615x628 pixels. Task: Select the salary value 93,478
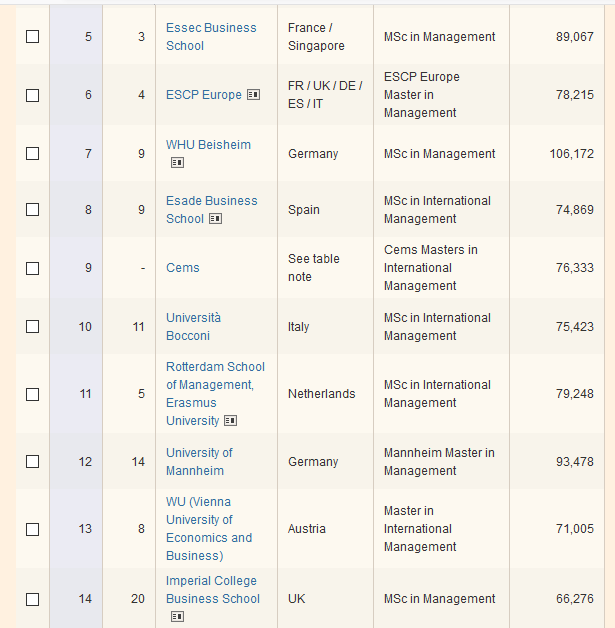575,461
